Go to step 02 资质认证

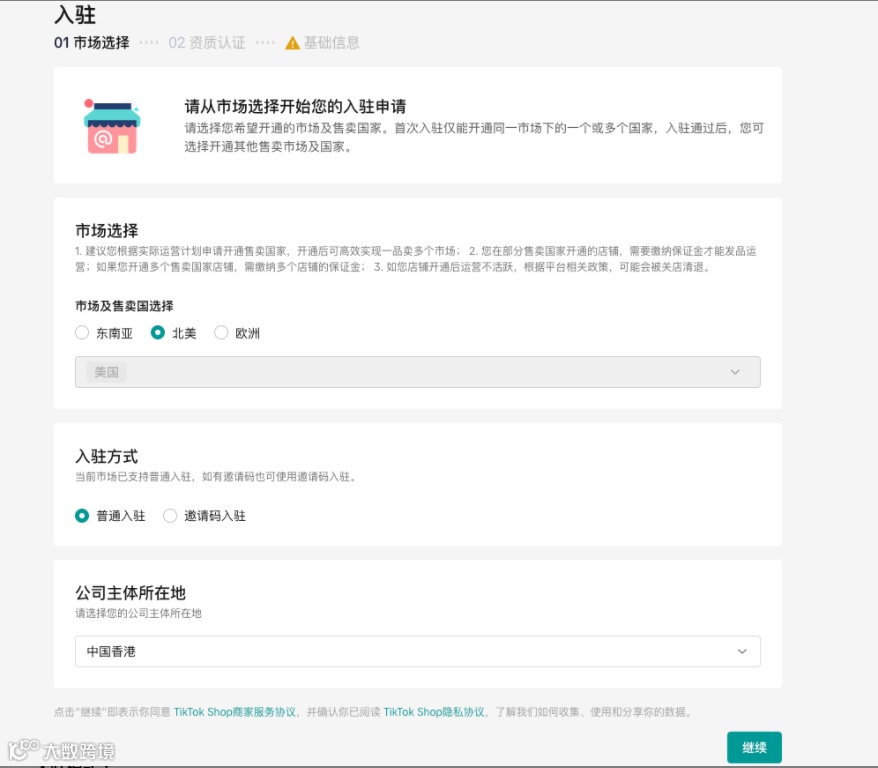[207, 43]
